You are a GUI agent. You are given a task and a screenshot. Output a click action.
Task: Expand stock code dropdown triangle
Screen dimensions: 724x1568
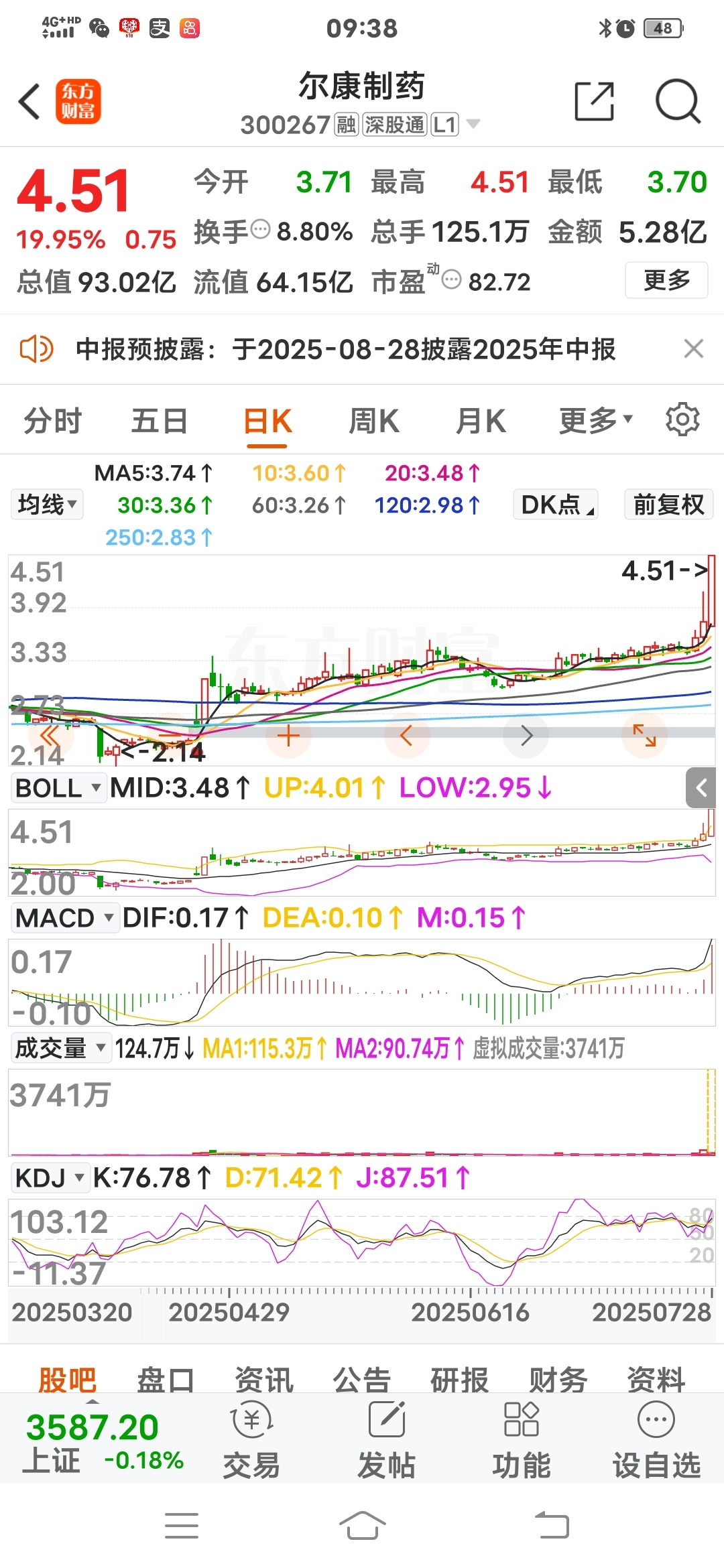pos(473,124)
